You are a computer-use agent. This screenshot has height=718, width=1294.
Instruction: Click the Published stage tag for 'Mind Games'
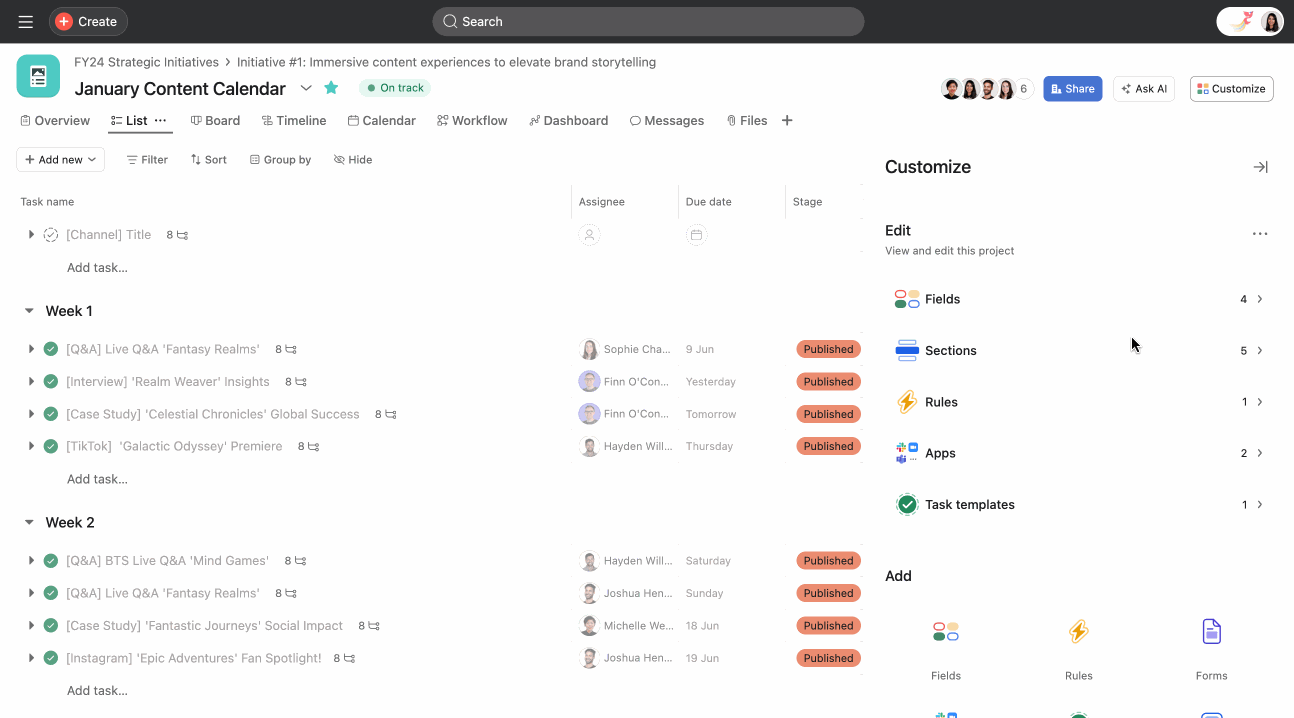pyautogui.click(x=828, y=561)
